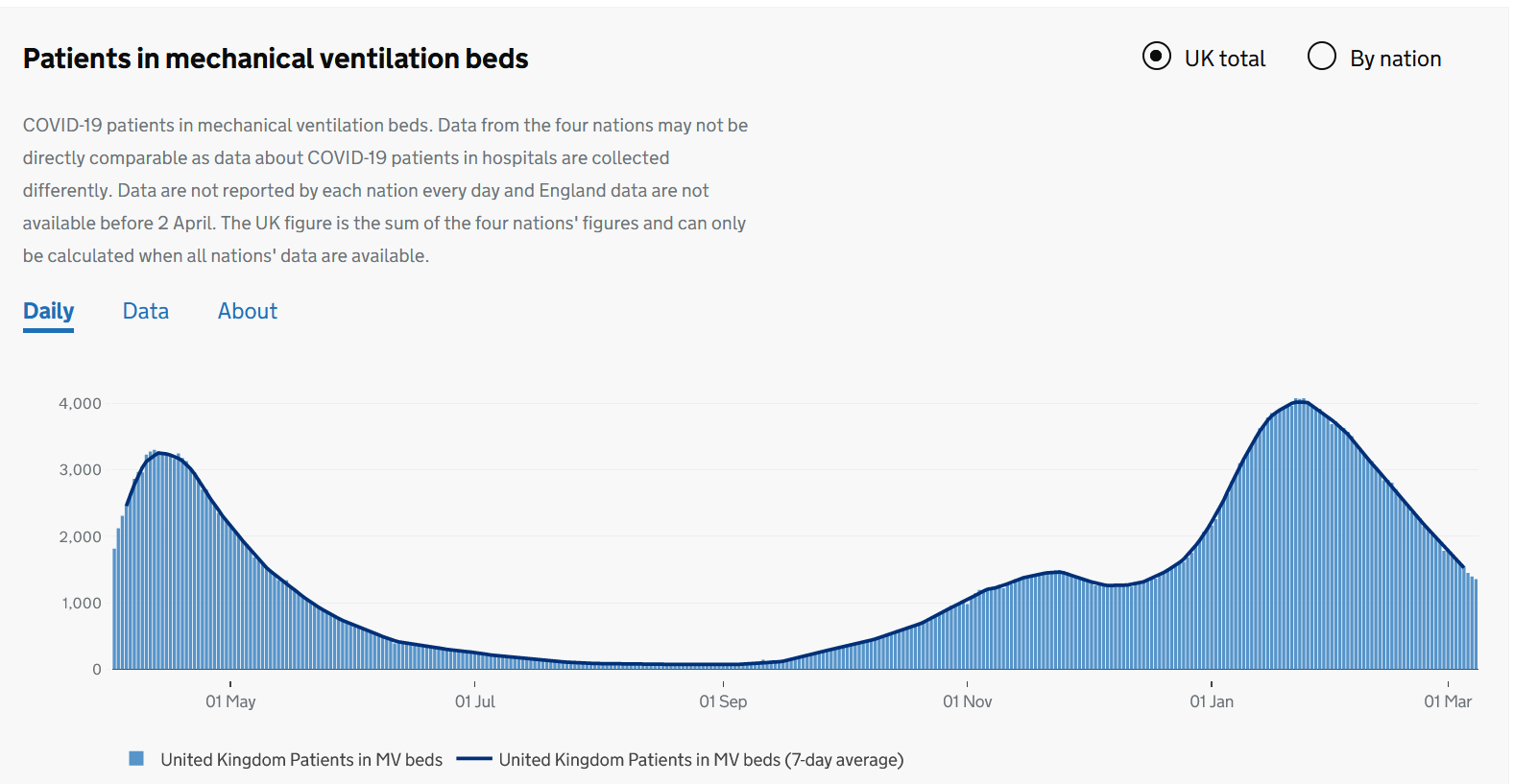This screenshot has width=1514, height=784.
Task: Click the 01 Sep x-axis label
Action: [x=723, y=701]
